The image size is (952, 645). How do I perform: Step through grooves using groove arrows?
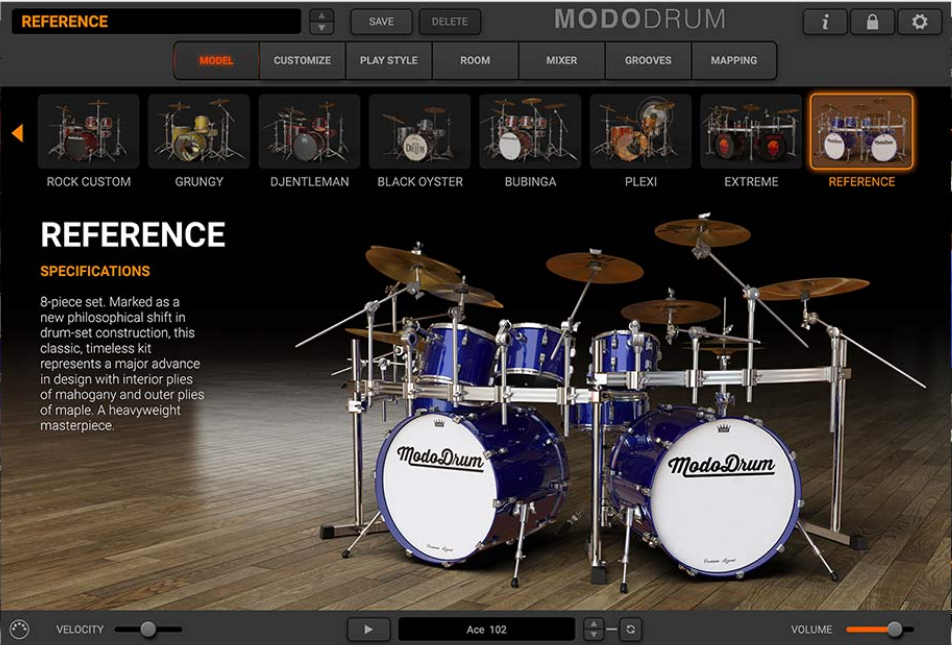594,630
